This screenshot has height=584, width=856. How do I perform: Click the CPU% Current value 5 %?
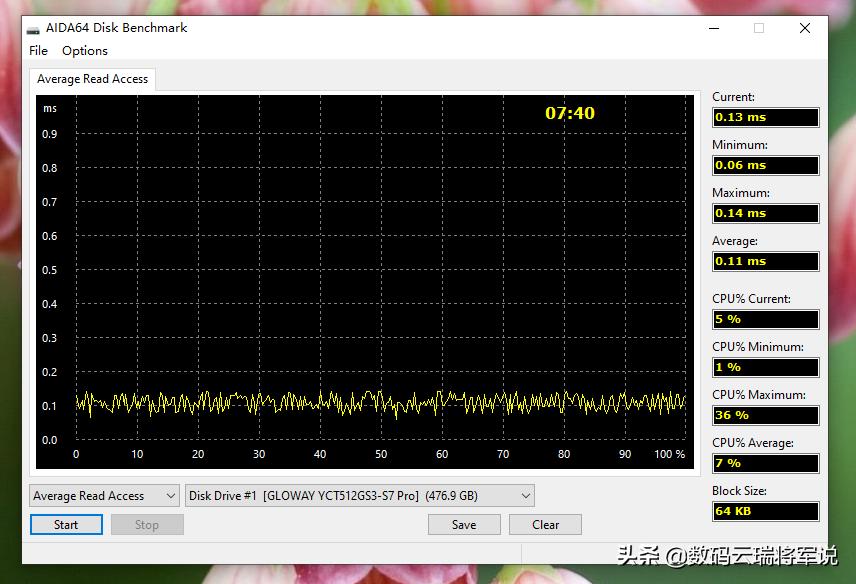(765, 319)
